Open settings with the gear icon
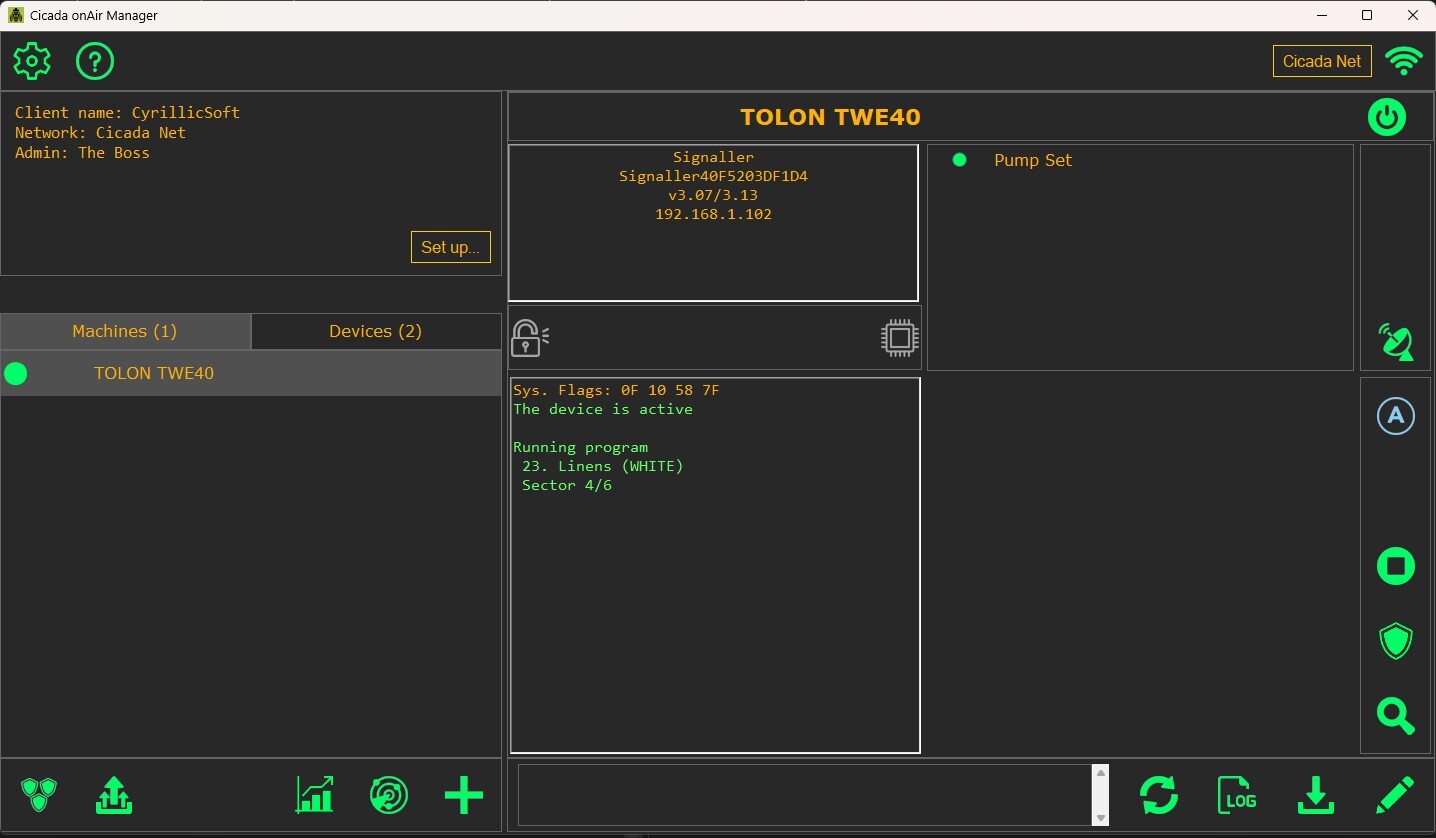This screenshot has width=1436, height=838. click(x=32, y=61)
